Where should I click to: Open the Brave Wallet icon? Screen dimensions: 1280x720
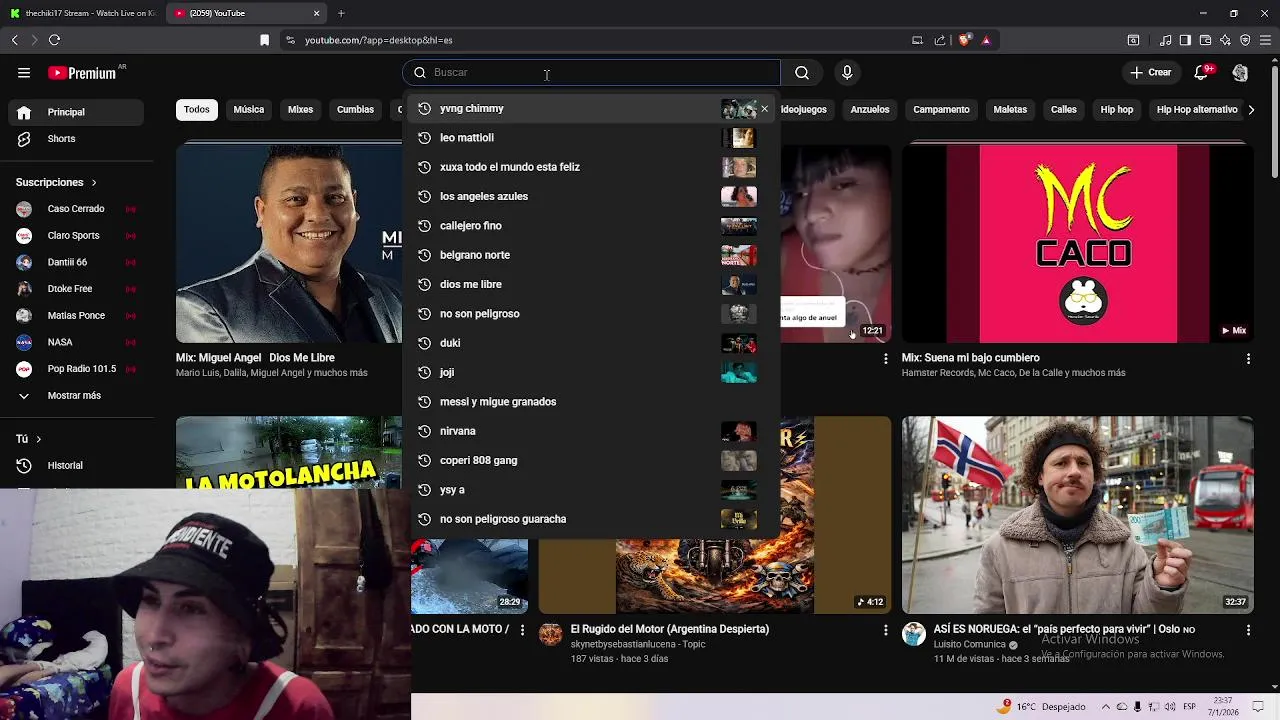(1205, 40)
